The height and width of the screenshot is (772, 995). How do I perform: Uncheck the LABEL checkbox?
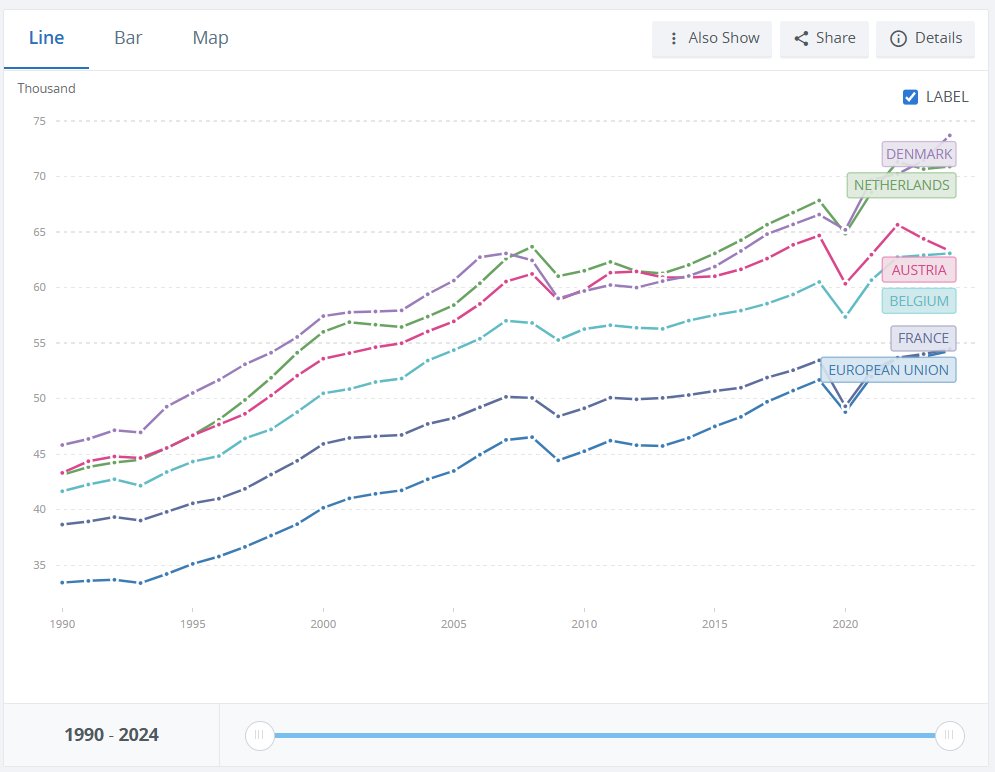point(910,97)
